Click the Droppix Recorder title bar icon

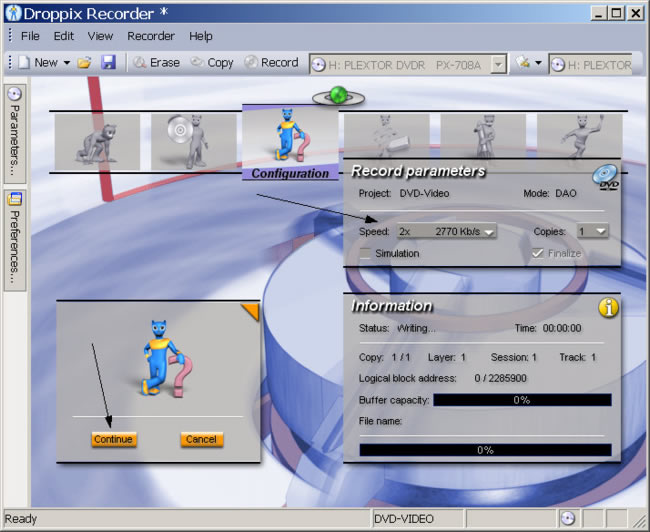(x=13, y=13)
